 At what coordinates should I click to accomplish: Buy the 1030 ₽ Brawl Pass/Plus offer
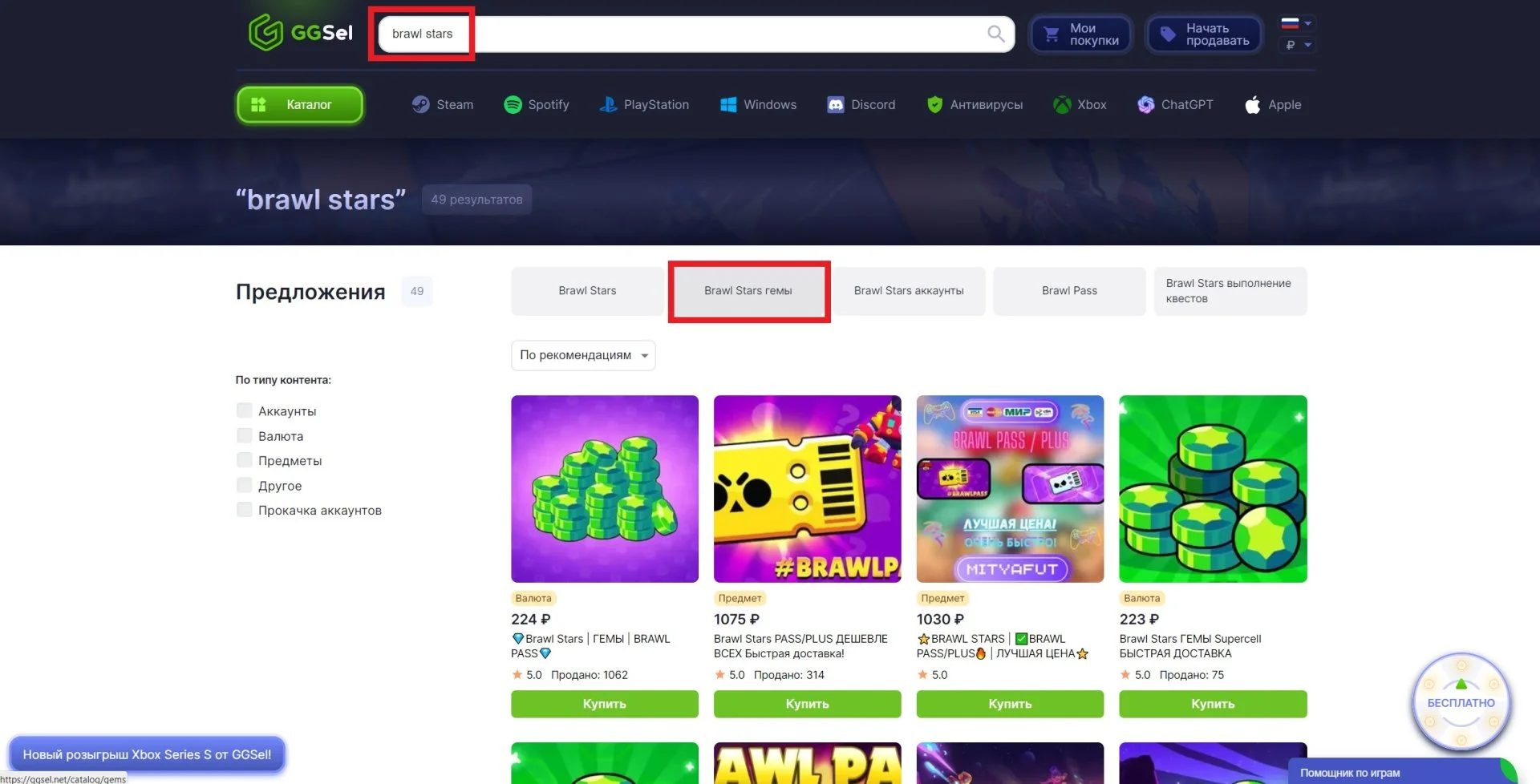click(x=1010, y=704)
